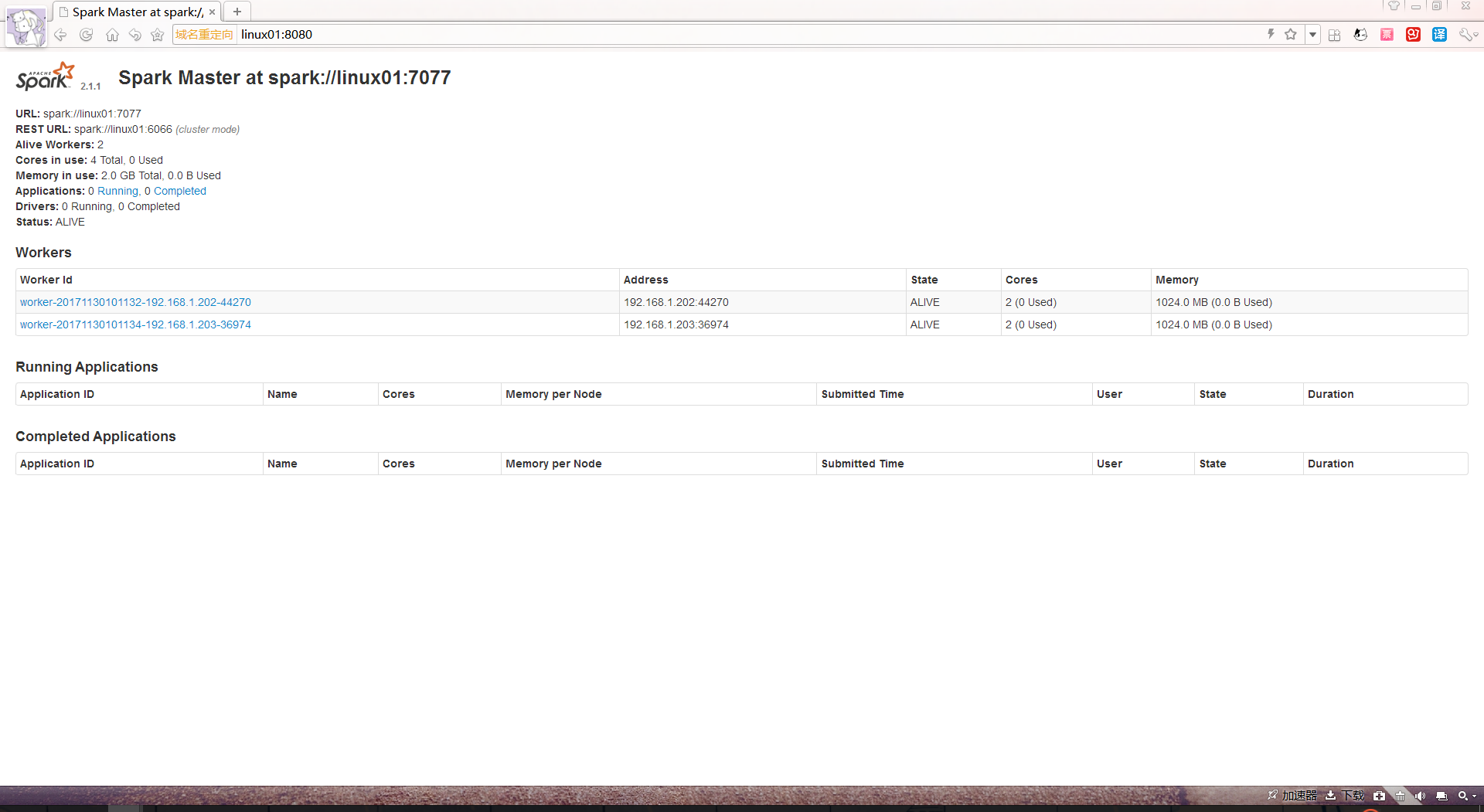Click the red screenshot extension icon
The image size is (1484, 812).
[x=1414, y=35]
